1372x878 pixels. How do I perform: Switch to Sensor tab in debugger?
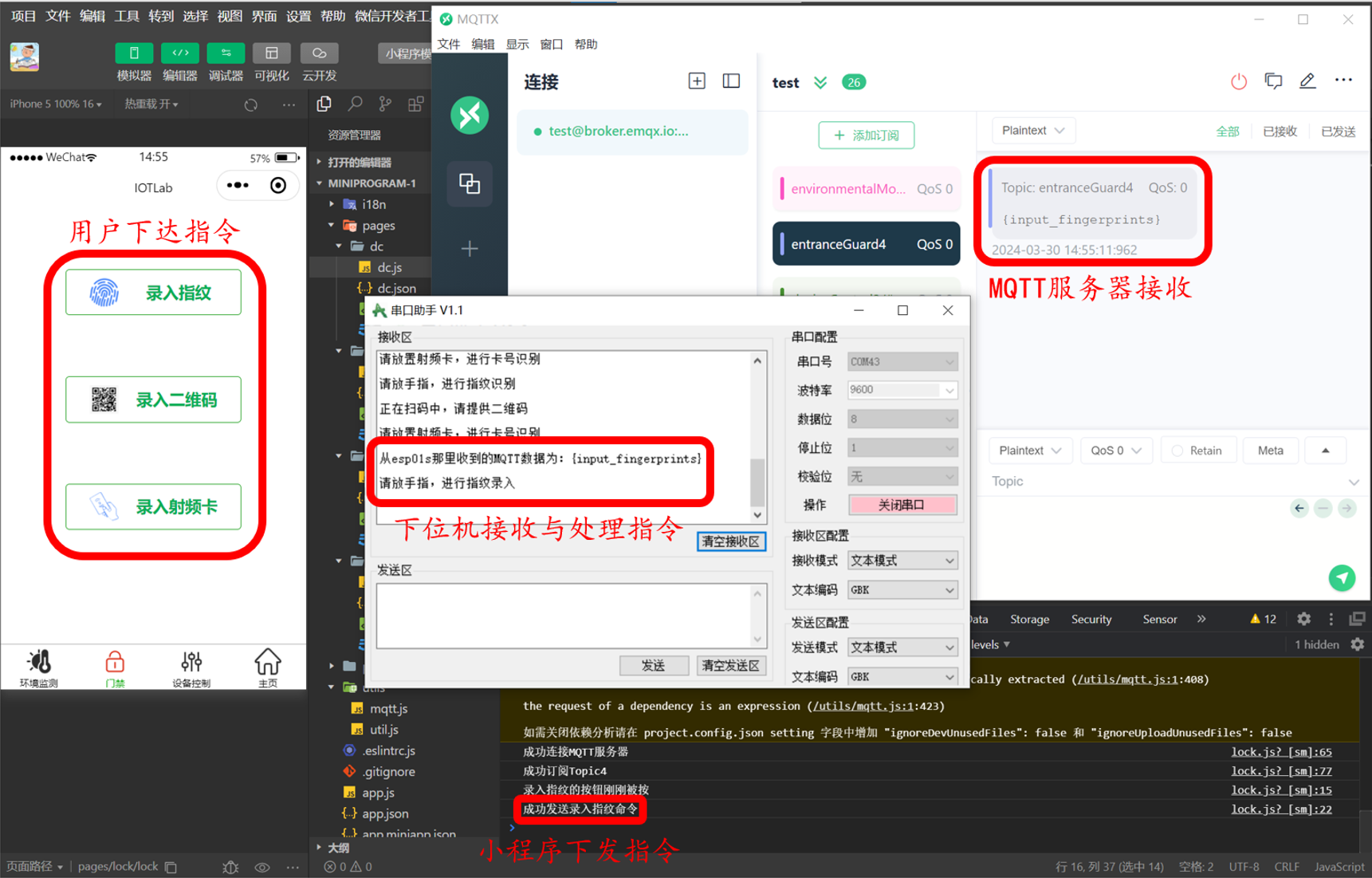tap(1159, 619)
